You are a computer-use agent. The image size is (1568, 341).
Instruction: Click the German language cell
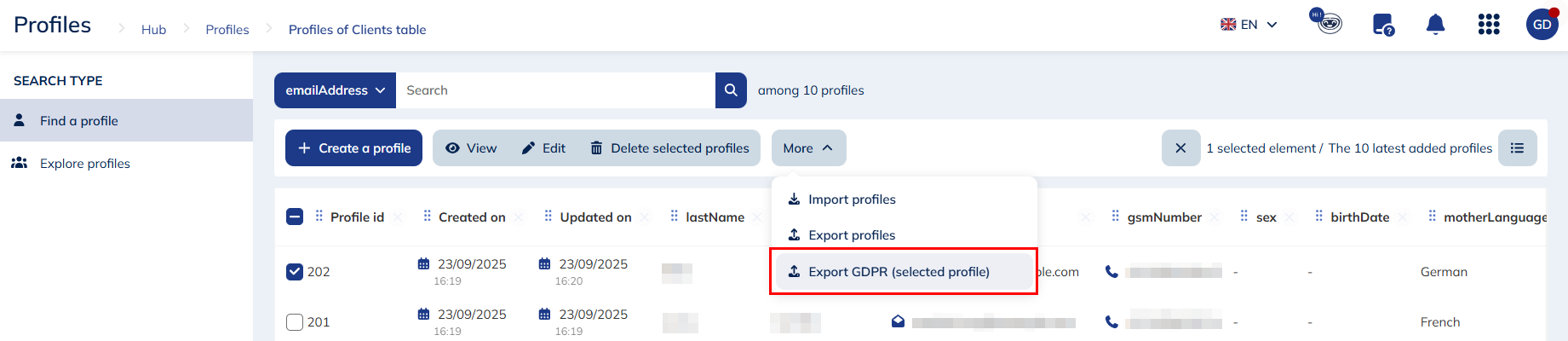coord(1444,272)
